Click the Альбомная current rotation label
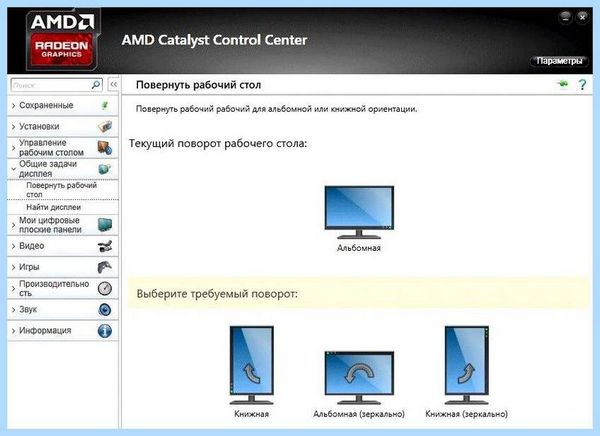This screenshot has height=436, width=600. 359,248
